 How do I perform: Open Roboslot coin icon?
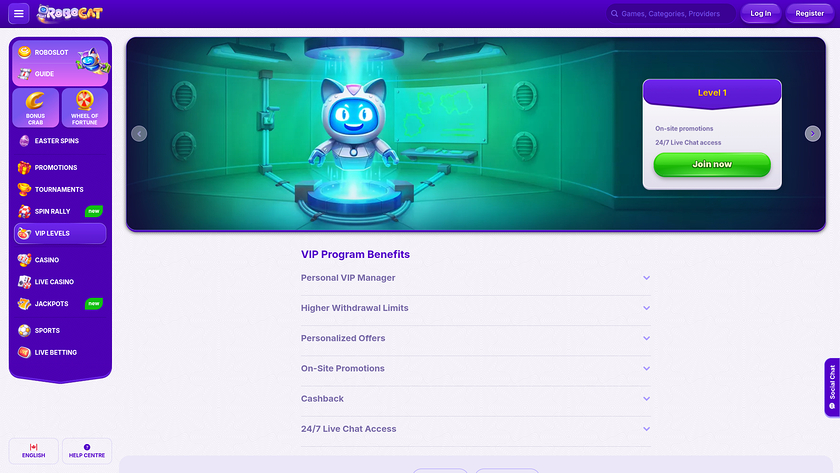tap(24, 52)
